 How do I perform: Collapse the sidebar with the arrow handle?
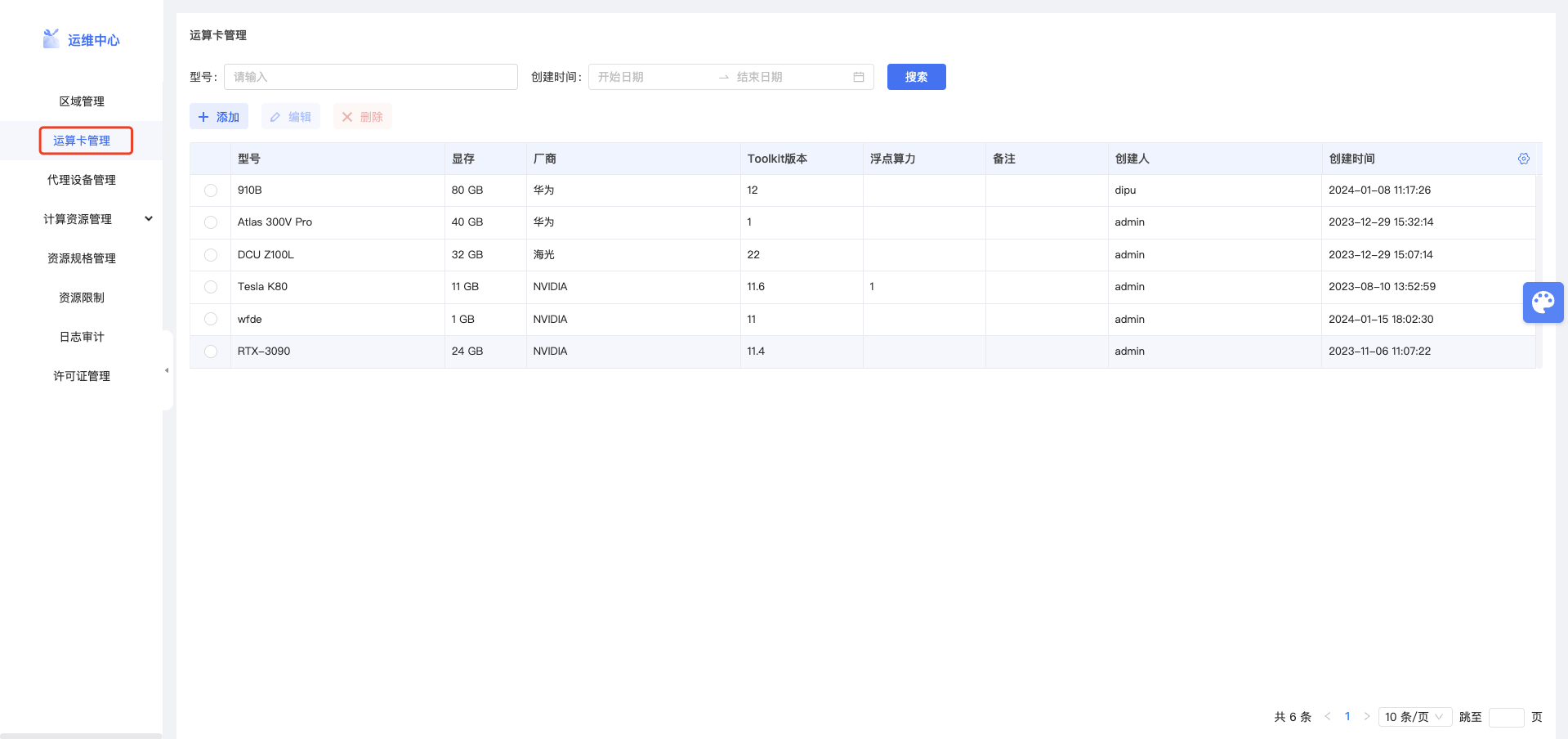(167, 370)
